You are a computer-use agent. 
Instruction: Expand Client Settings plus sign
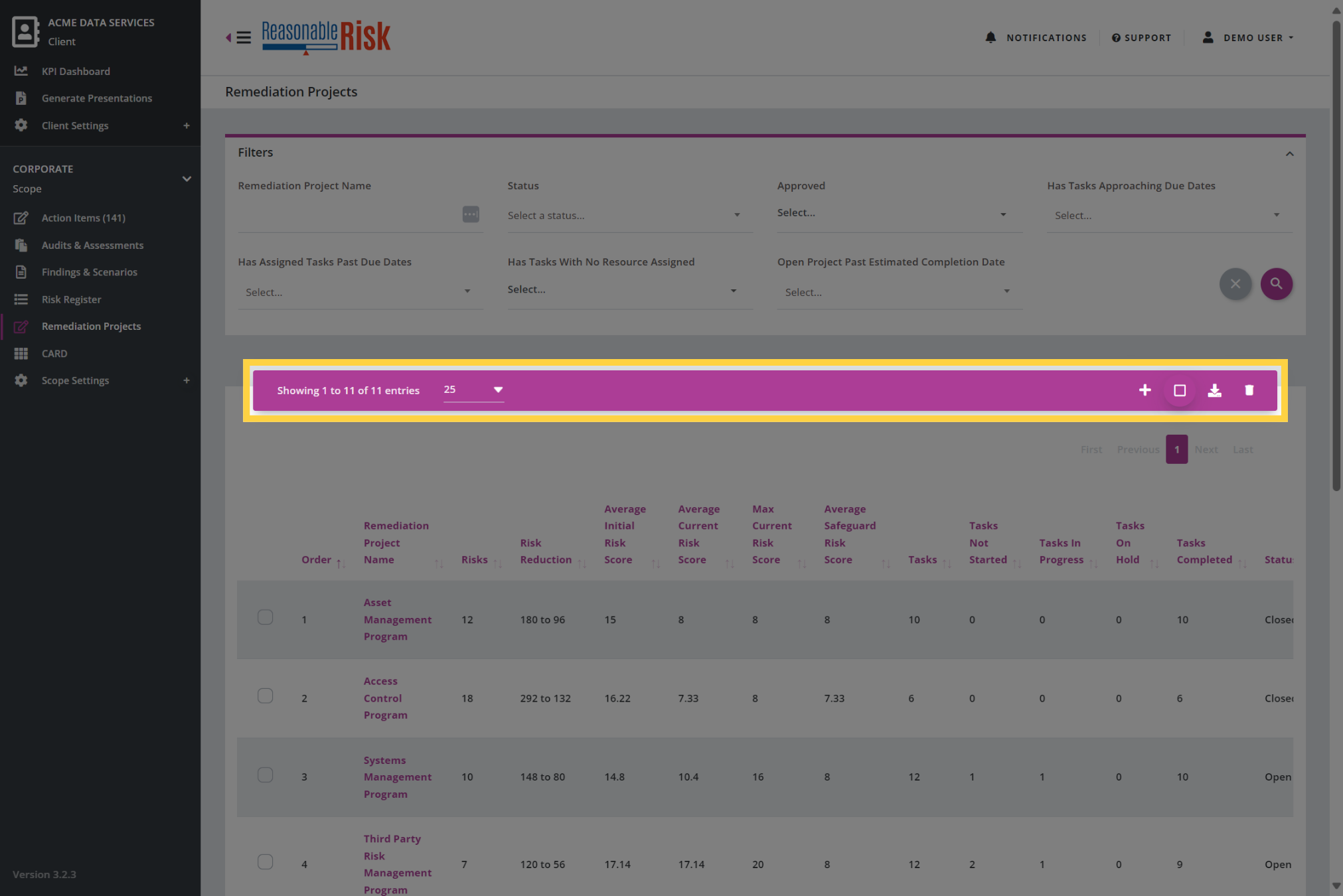(187, 125)
